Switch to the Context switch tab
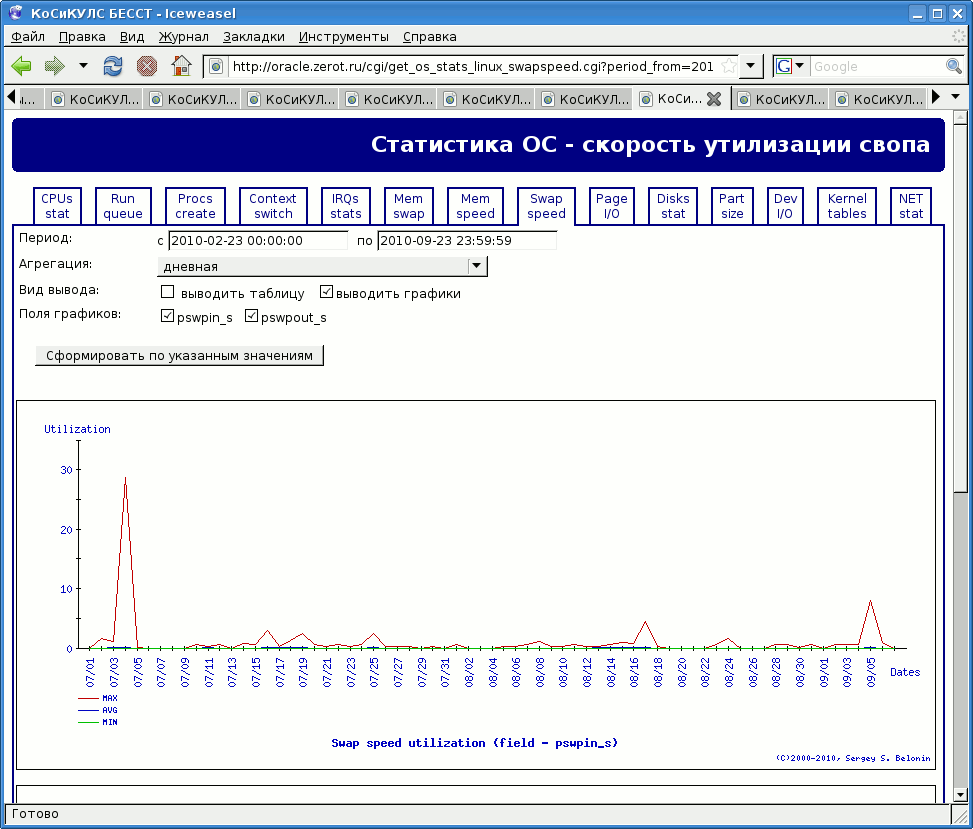This screenshot has height=829, width=973. 273,206
